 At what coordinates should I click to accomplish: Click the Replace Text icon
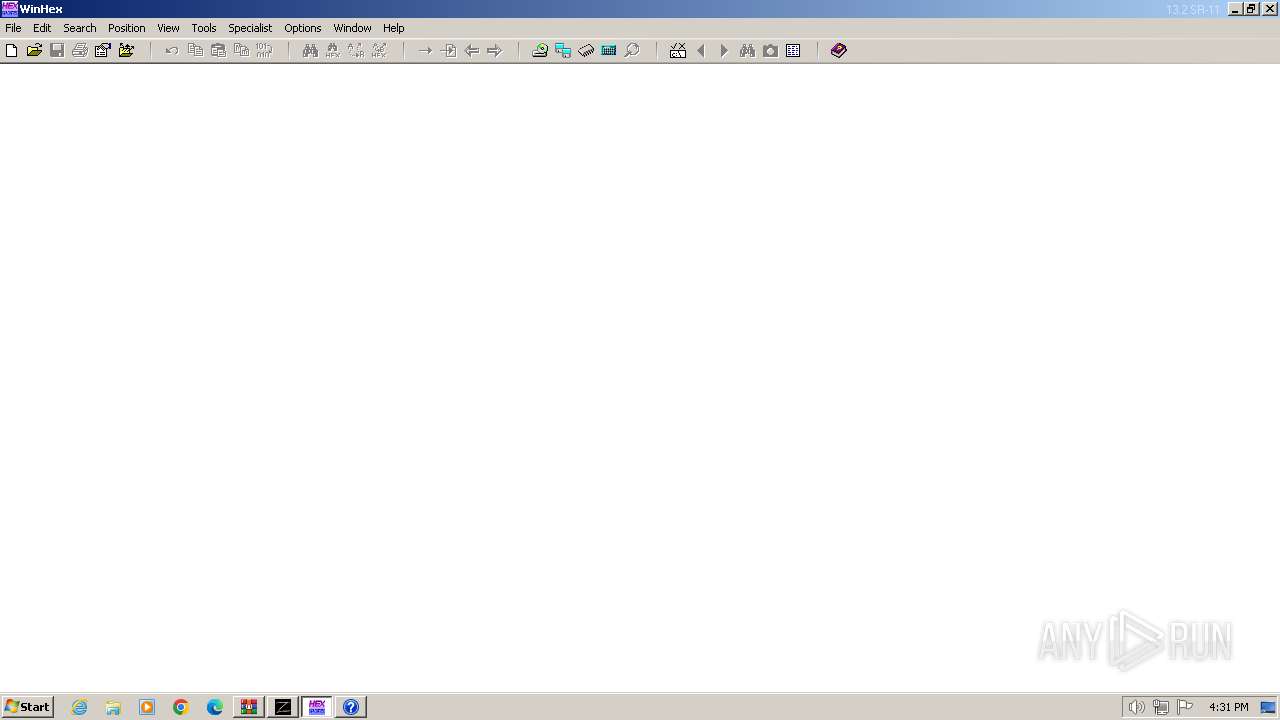[356, 50]
